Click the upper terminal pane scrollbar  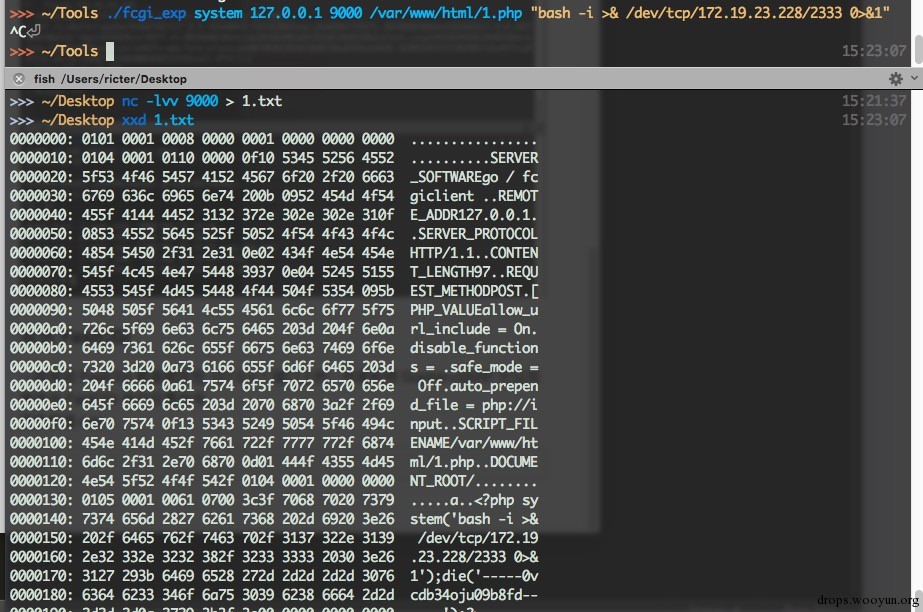click(918, 50)
